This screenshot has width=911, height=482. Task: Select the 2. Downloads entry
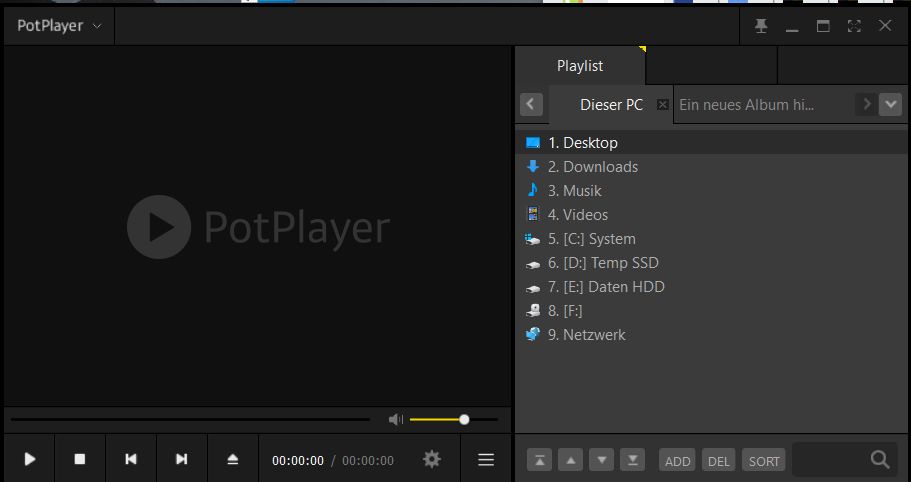[x=712, y=167]
